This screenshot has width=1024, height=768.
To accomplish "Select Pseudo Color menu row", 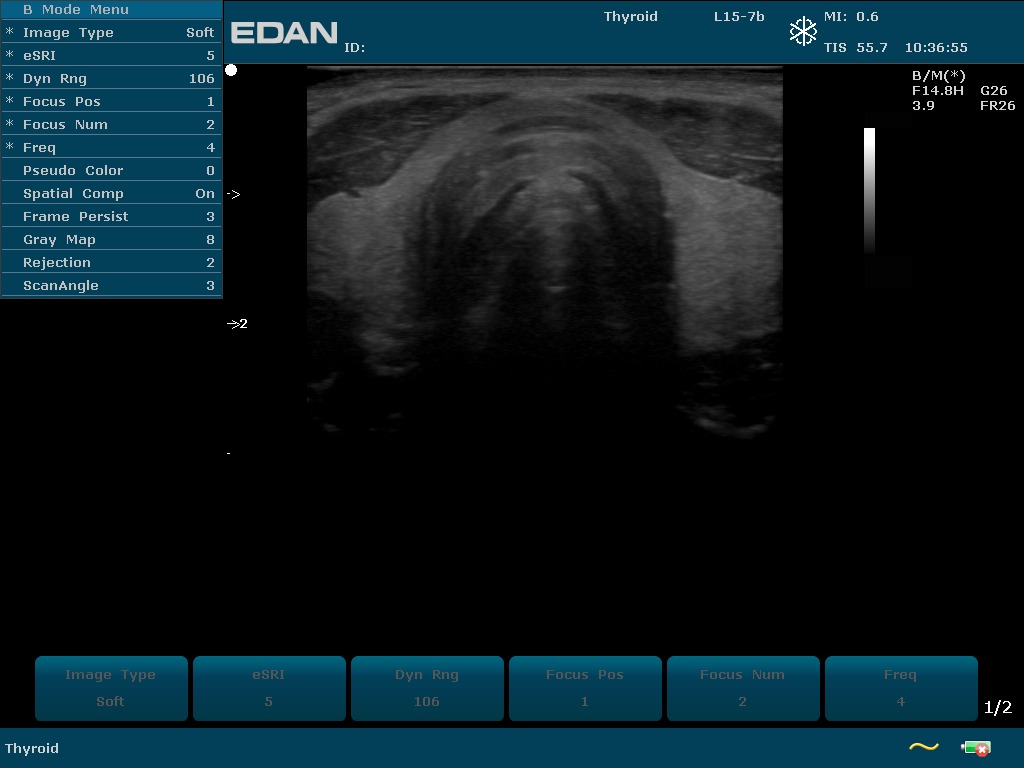I will click(x=111, y=171).
